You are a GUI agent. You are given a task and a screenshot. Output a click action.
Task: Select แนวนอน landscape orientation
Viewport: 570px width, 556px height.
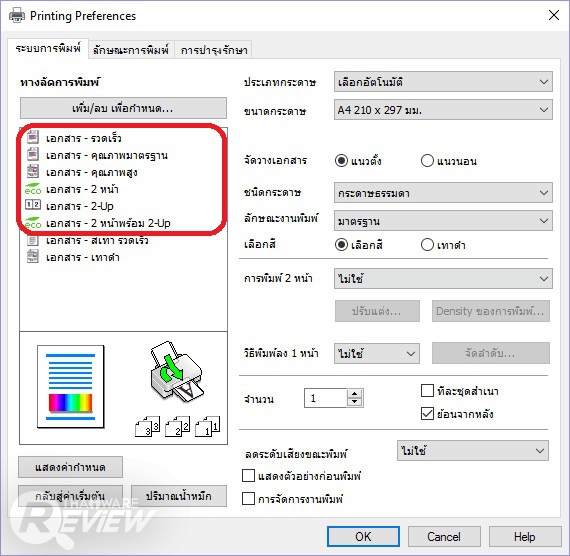428,160
